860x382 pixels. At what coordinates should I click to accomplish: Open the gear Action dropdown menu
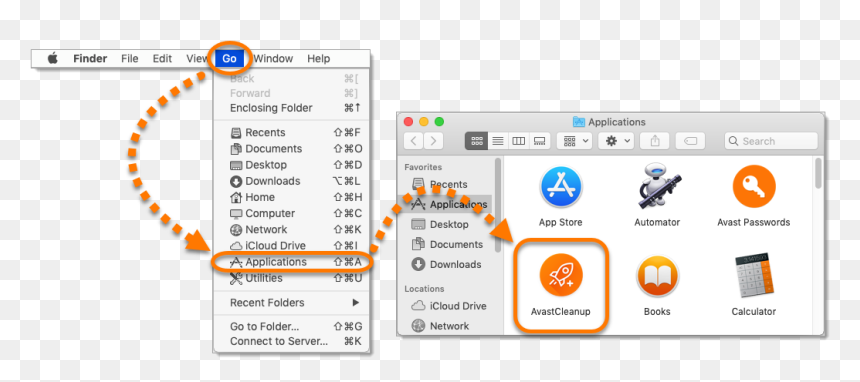click(x=616, y=141)
